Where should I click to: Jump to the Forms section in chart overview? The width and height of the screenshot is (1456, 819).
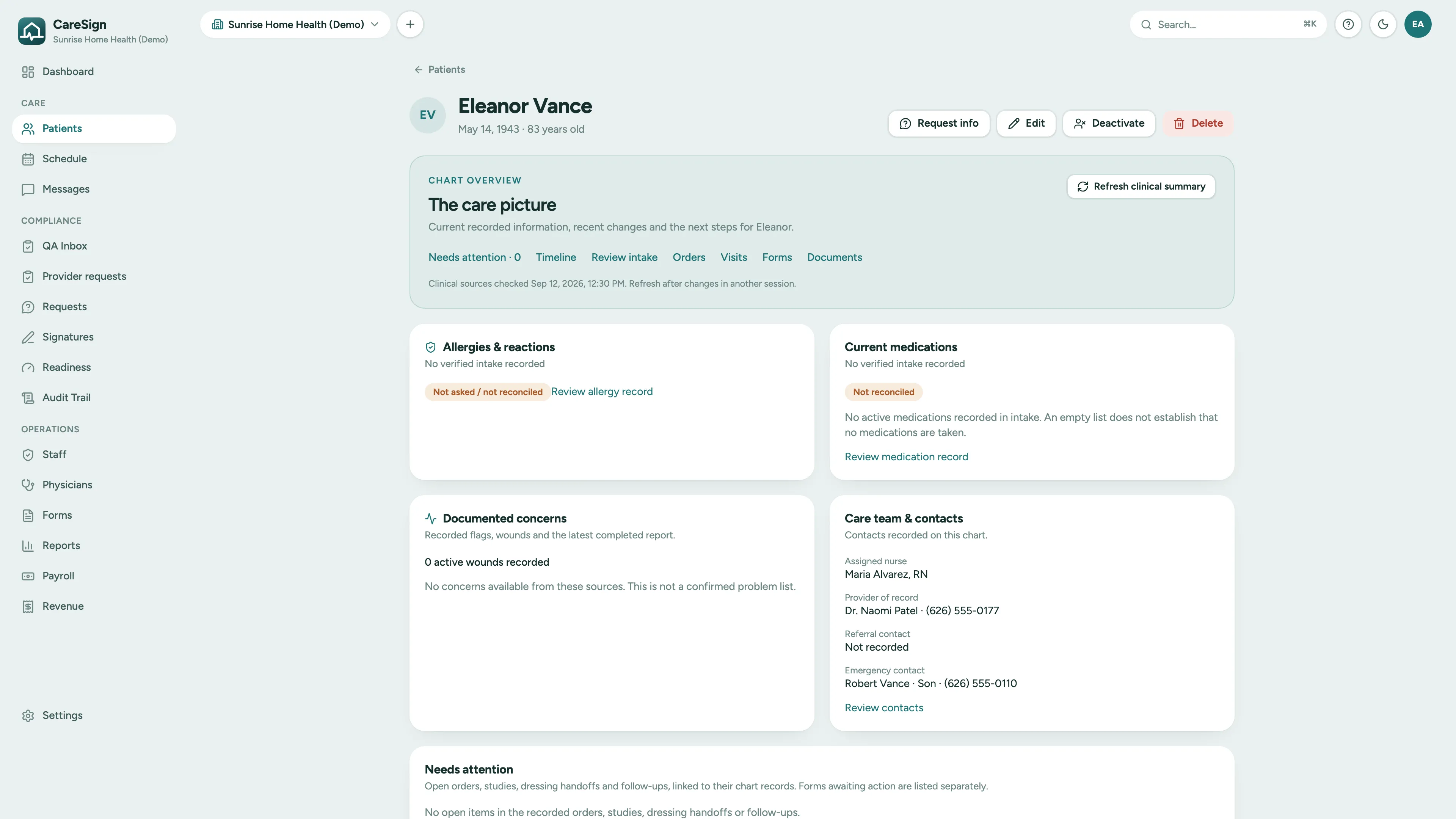(x=777, y=257)
